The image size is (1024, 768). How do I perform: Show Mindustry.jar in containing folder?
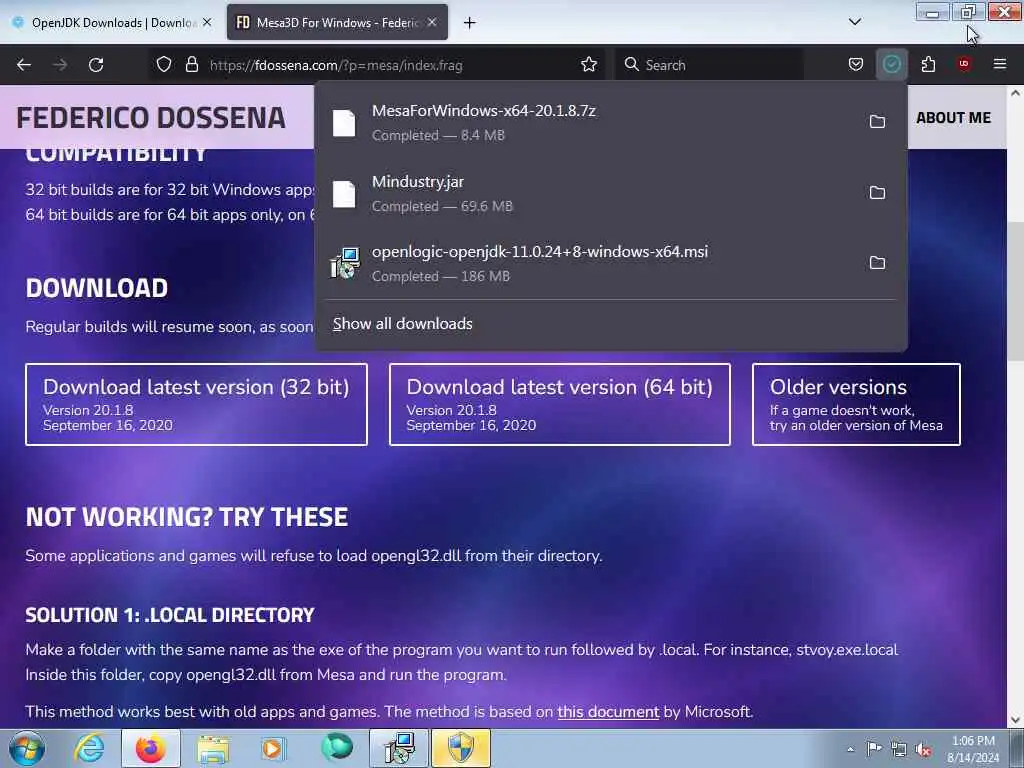pos(877,193)
